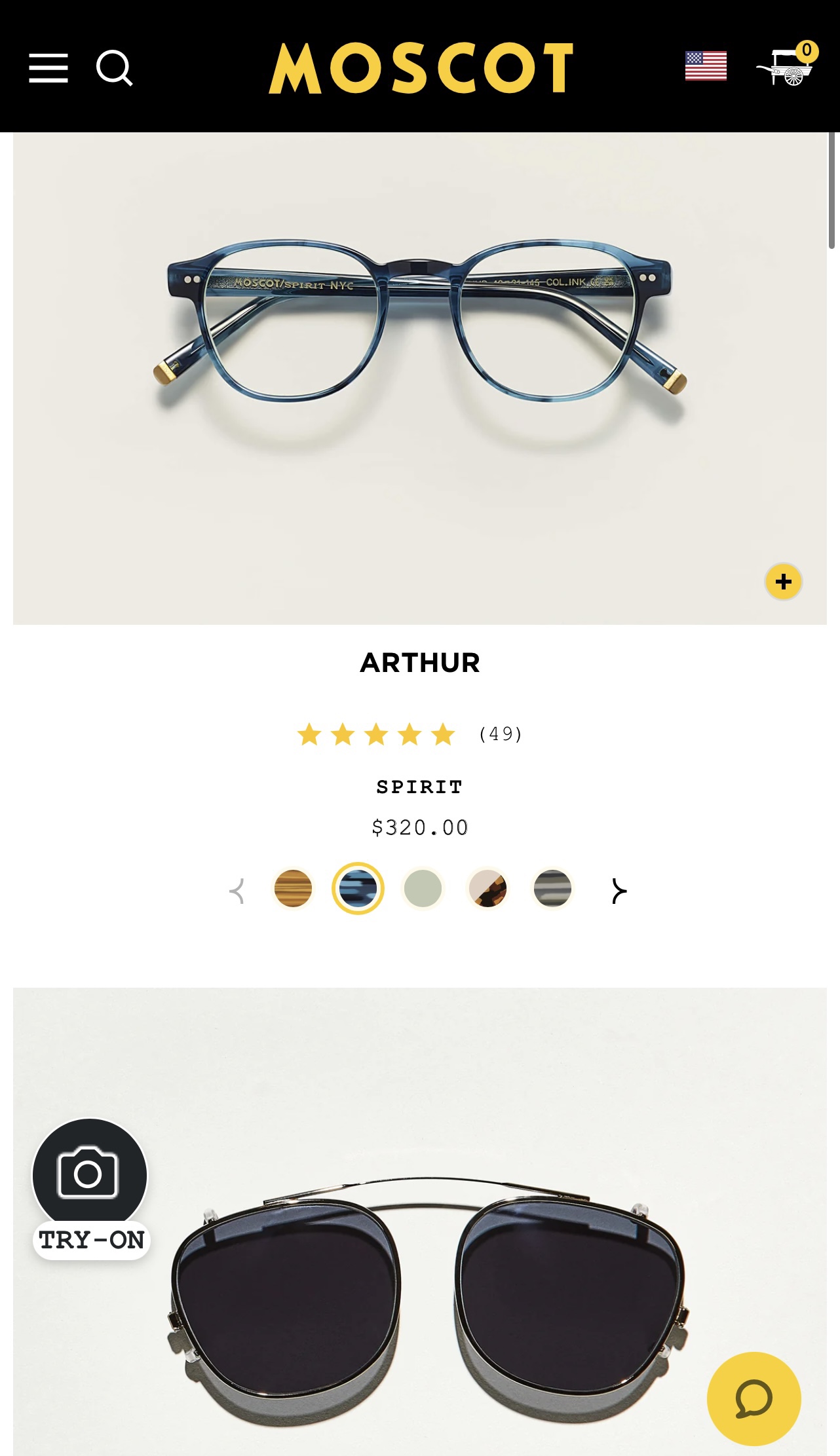Click the five-star rating row
This screenshot has height=1456, width=840.
tap(376, 734)
